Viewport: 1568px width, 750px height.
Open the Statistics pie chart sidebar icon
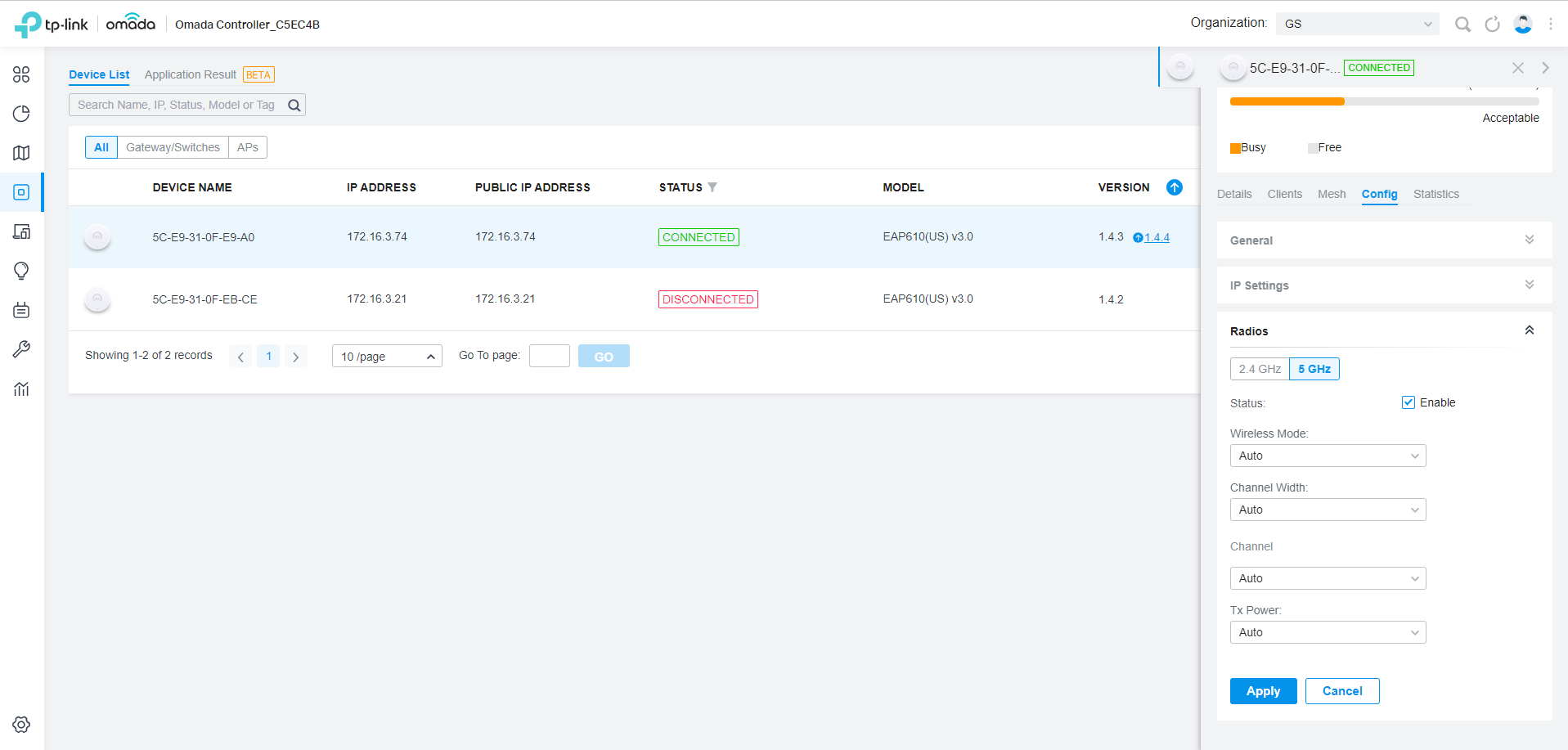point(21,114)
